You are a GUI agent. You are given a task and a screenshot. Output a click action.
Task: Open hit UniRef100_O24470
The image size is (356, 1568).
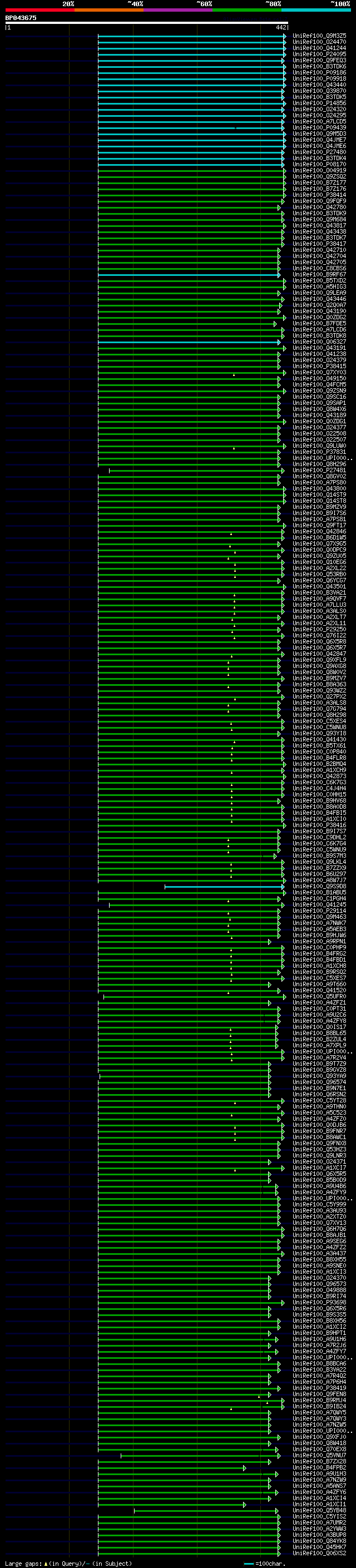pos(319,42)
